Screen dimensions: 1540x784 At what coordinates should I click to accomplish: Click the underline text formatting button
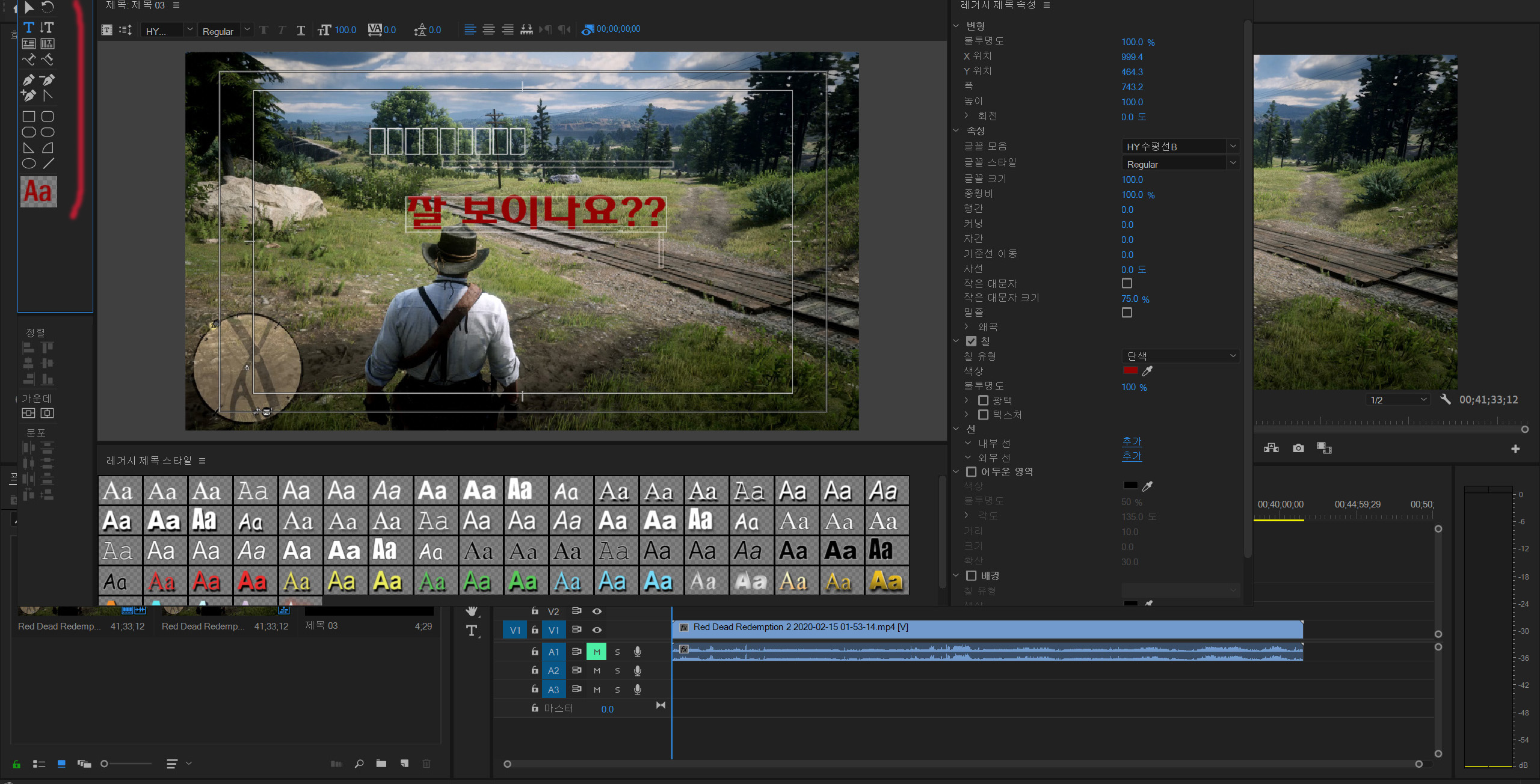point(301,30)
